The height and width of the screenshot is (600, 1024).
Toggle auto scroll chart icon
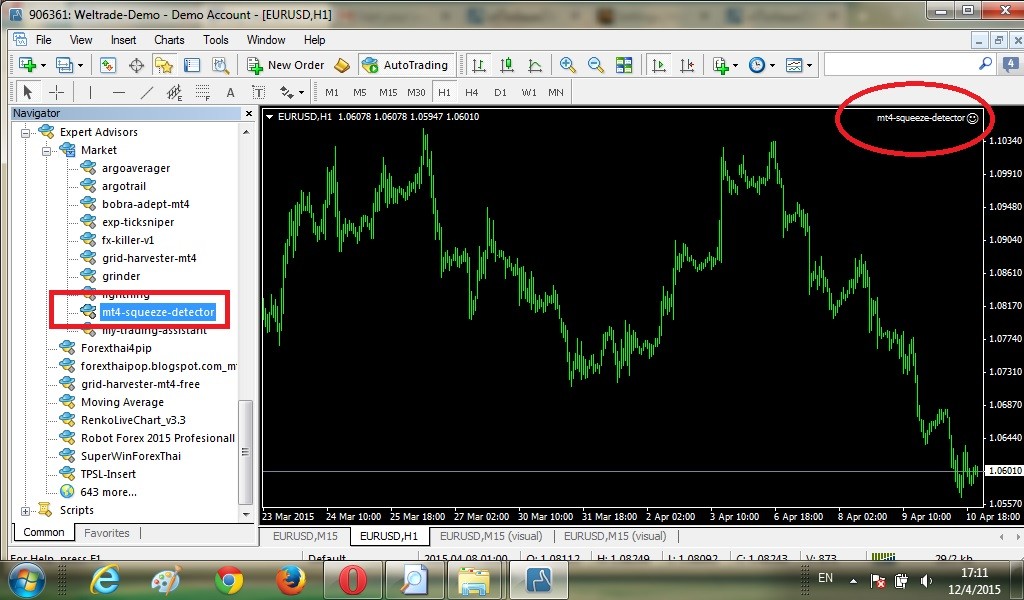659,65
